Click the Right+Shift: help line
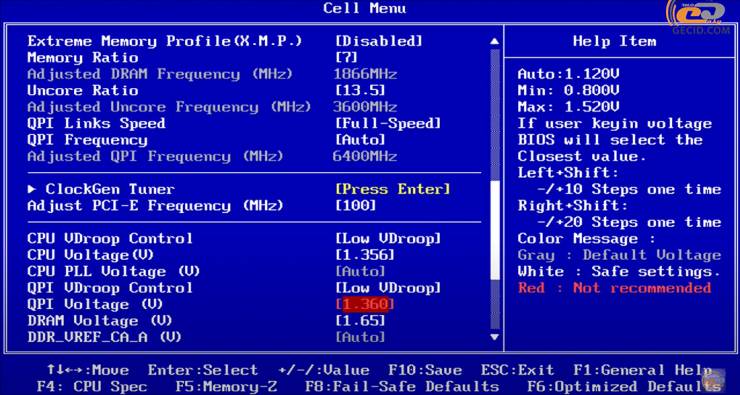Screen dimensions: 740x395 coord(572,206)
